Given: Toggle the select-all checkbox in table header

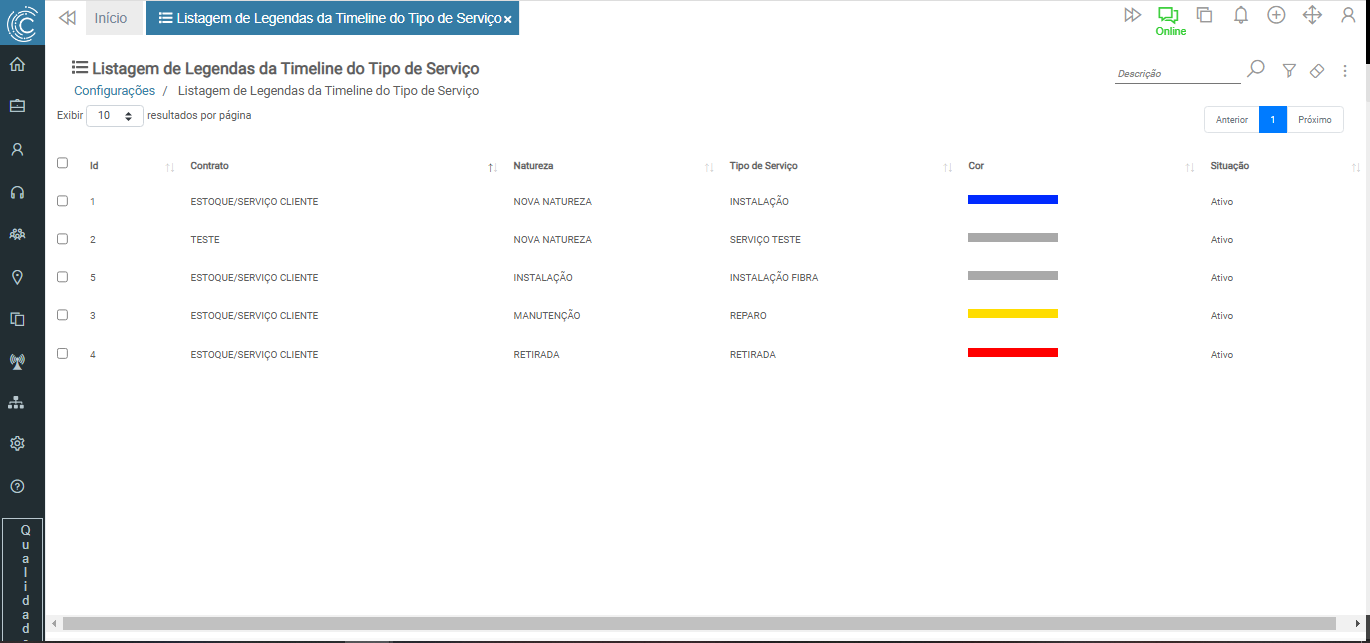Looking at the screenshot, I should pos(63,163).
